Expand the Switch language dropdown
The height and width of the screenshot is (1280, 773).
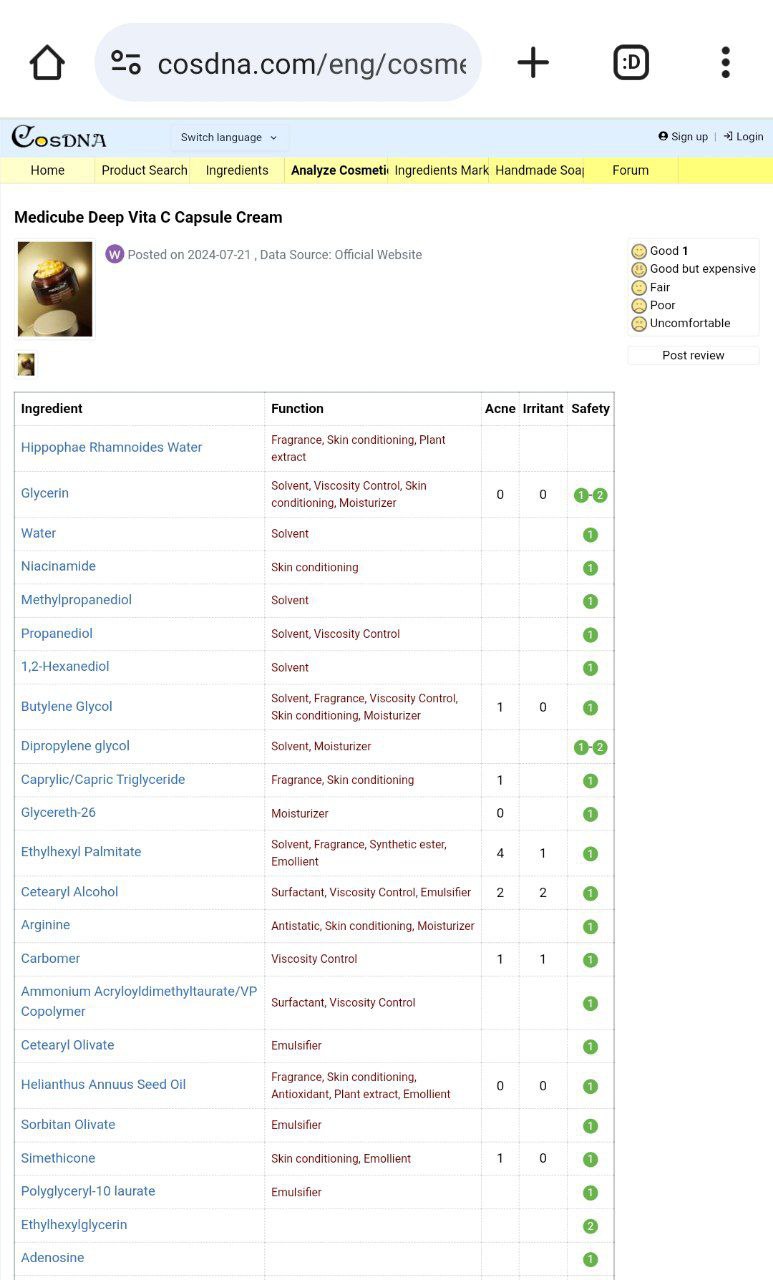[x=230, y=137]
